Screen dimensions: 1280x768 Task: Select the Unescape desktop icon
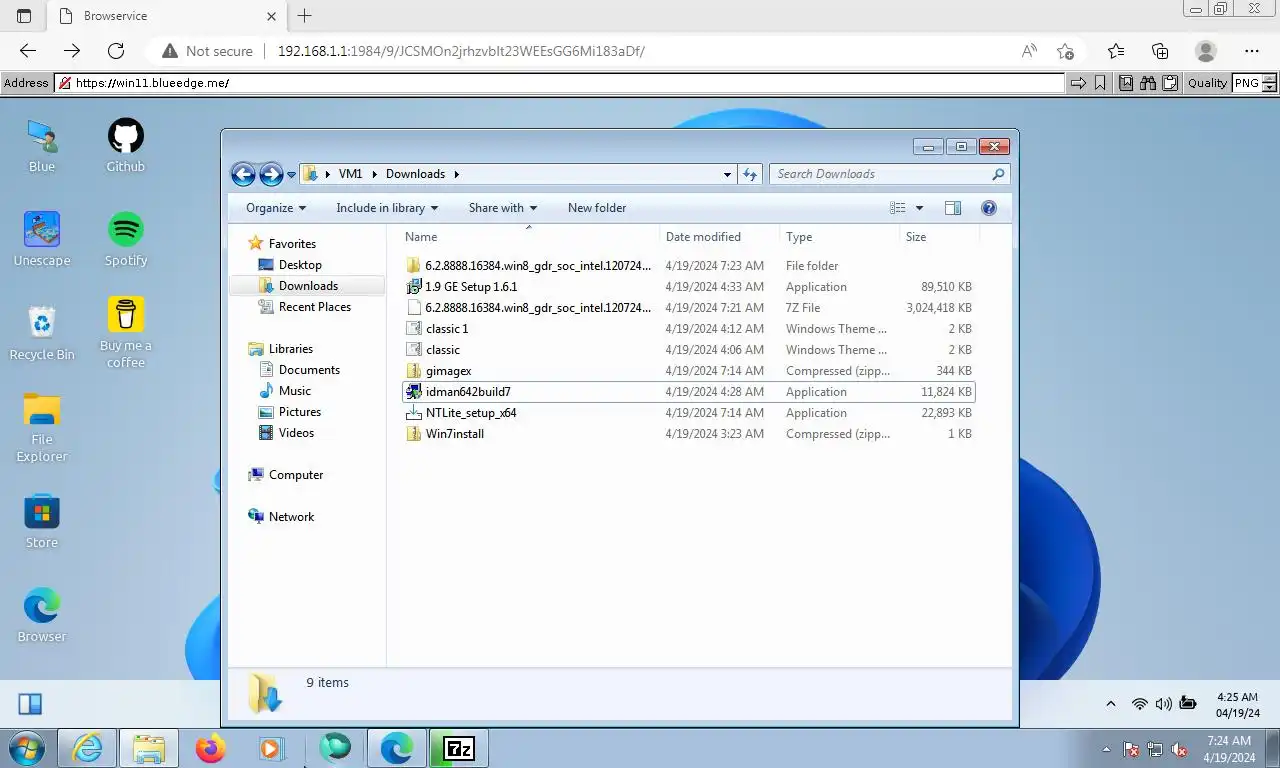[x=42, y=239]
